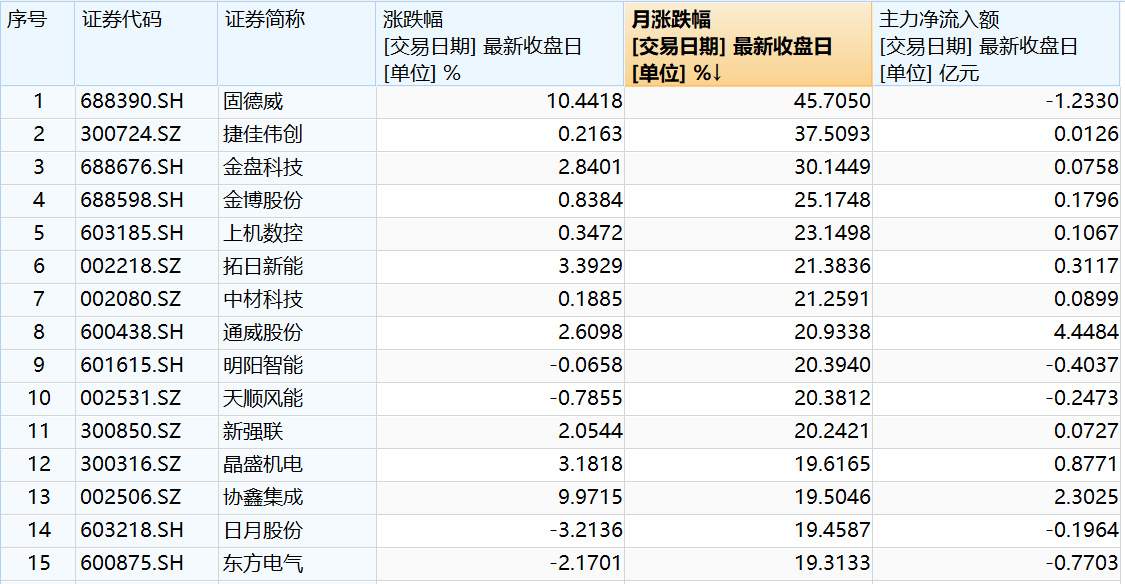Viewport: 1125px width, 584px height.
Task: Click the 证券代码 column header
Action: click(146, 45)
